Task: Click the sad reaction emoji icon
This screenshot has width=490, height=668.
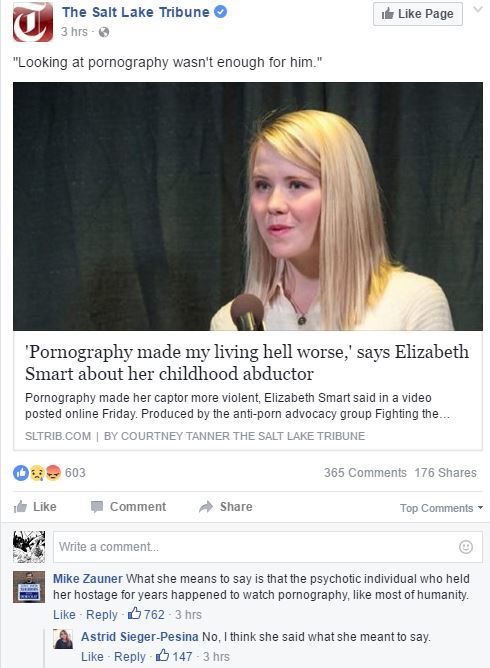Action: click(x=37, y=472)
